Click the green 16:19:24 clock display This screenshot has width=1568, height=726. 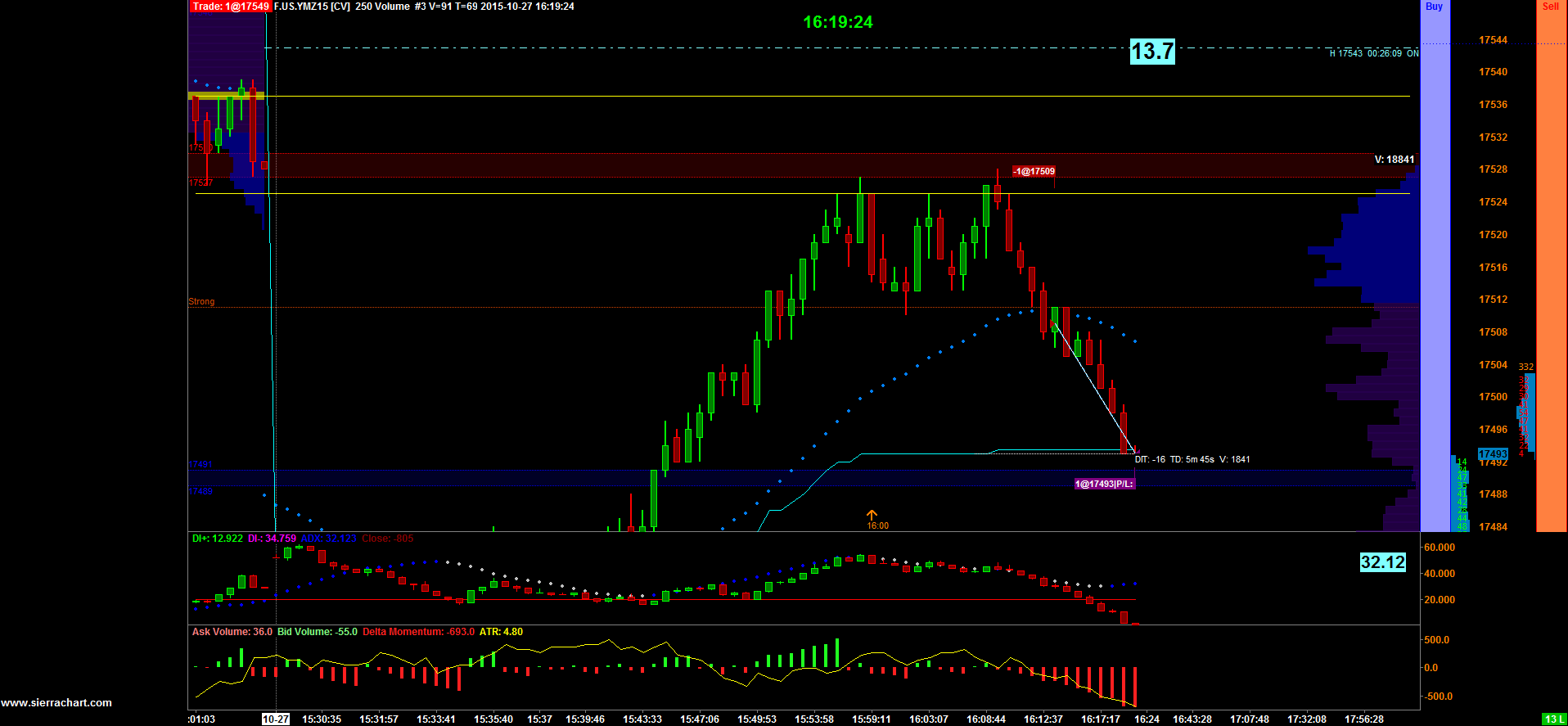coord(838,22)
